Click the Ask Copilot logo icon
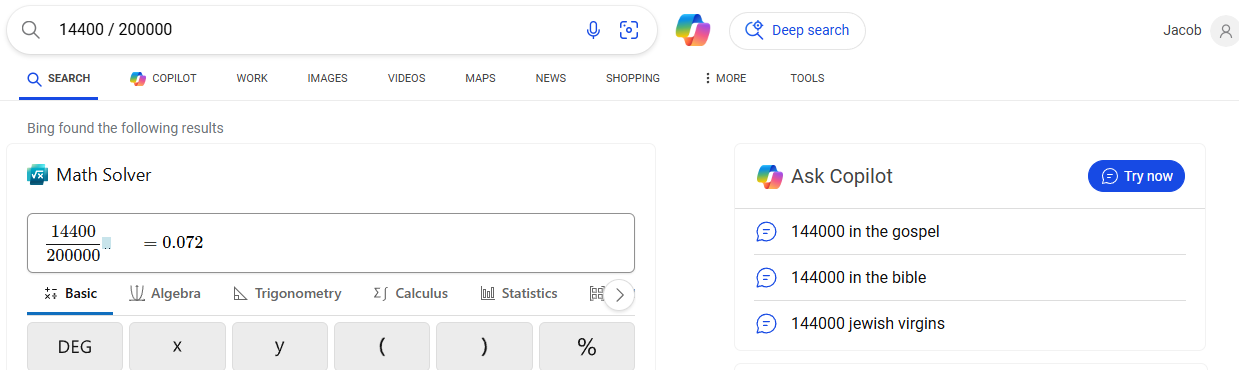The image size is (1239, 370). [769, 177]
